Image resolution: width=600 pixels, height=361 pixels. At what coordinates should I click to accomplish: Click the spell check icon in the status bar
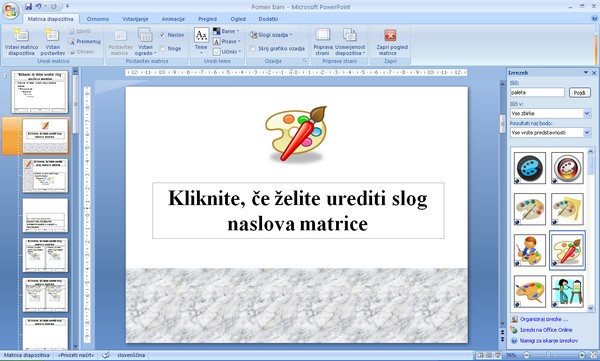point(105,355)
